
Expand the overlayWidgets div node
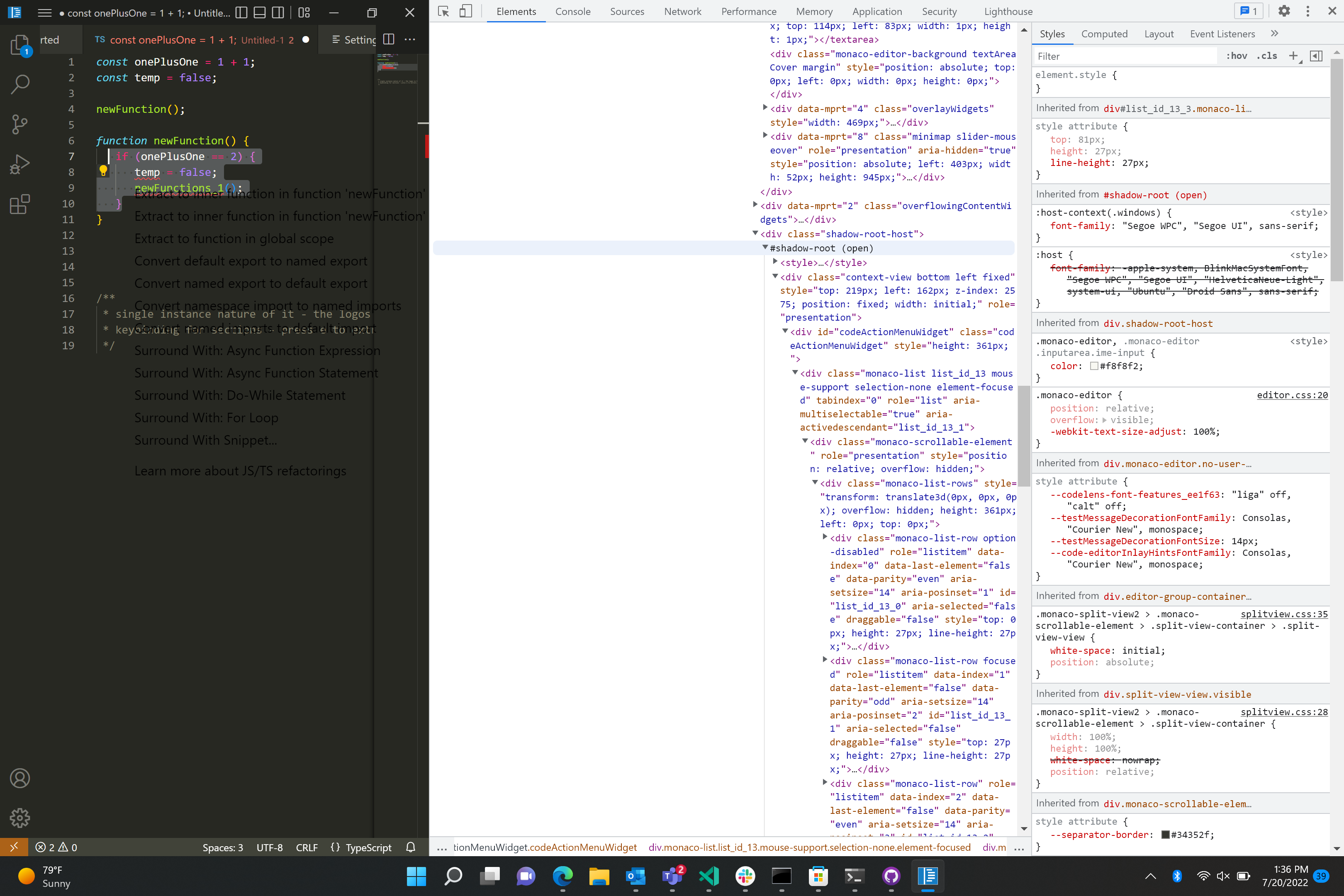pyautogui.click(x=766, y=107)
